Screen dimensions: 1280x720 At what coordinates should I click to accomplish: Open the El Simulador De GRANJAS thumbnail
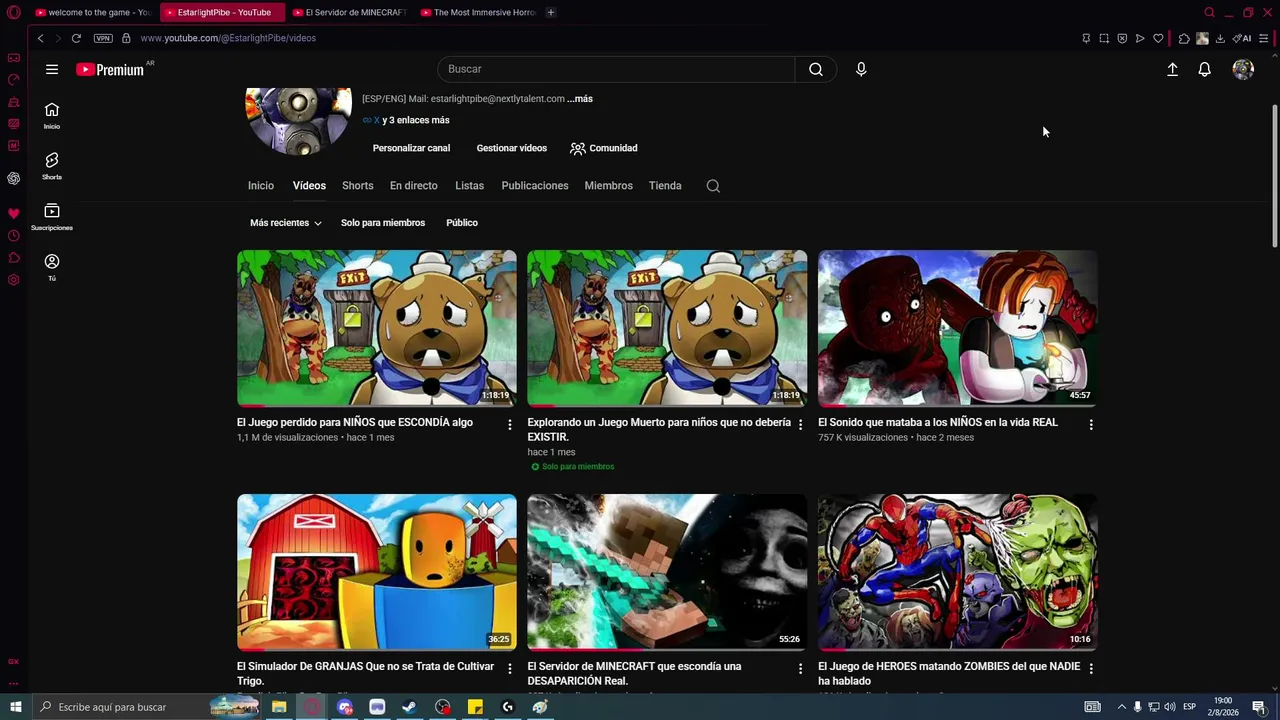click(377, 572)
